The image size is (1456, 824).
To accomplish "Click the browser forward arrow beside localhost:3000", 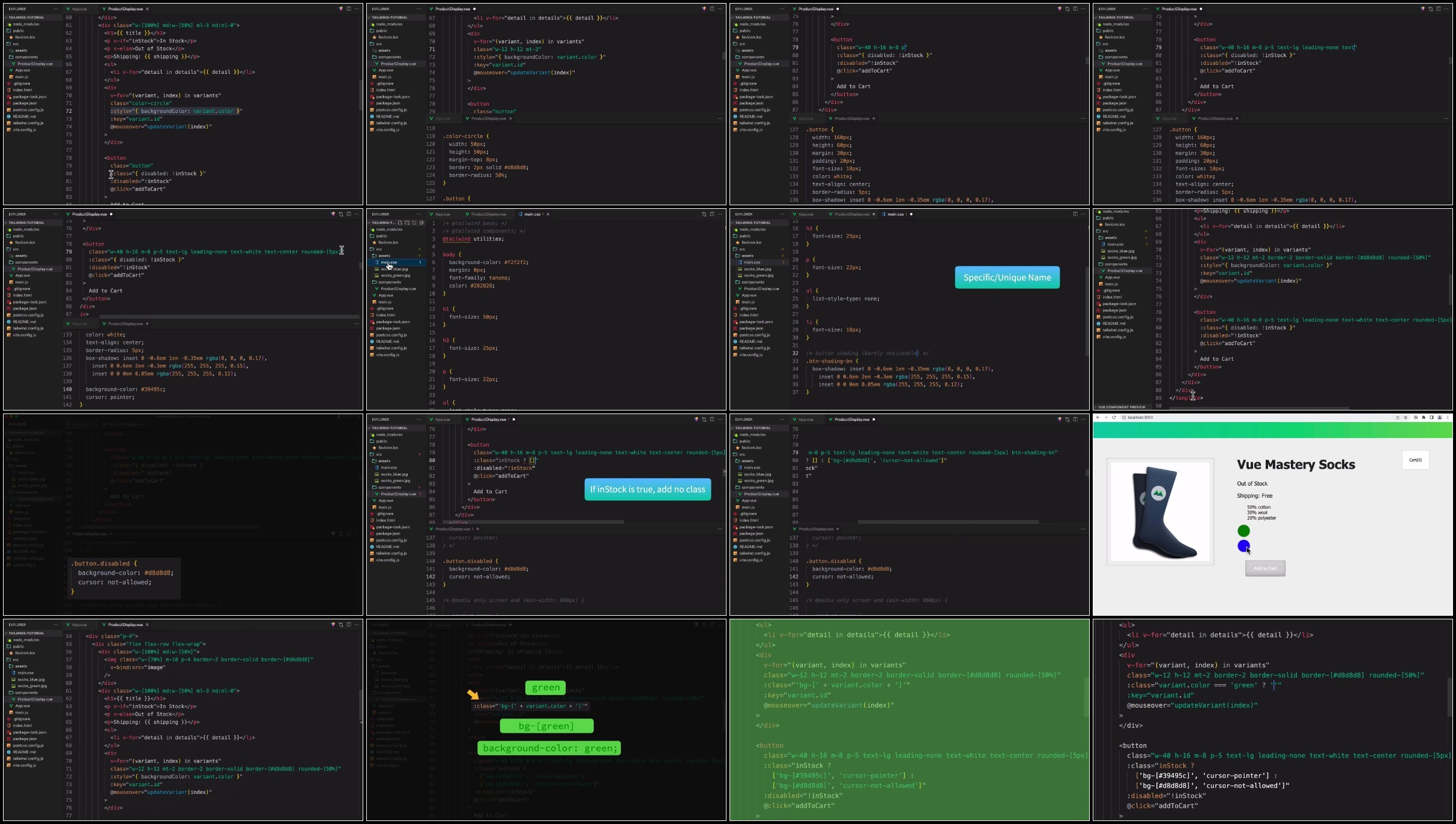I will pos(1106,417).
